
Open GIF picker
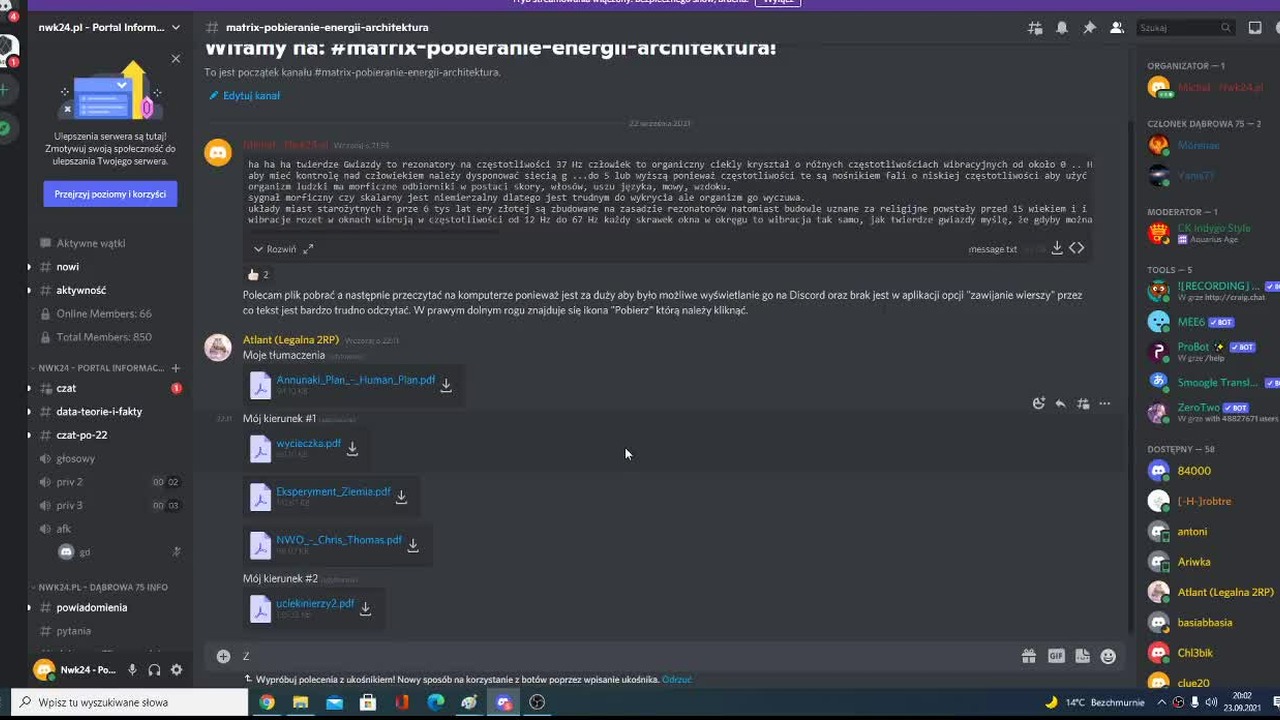(x=1056, y=656)
